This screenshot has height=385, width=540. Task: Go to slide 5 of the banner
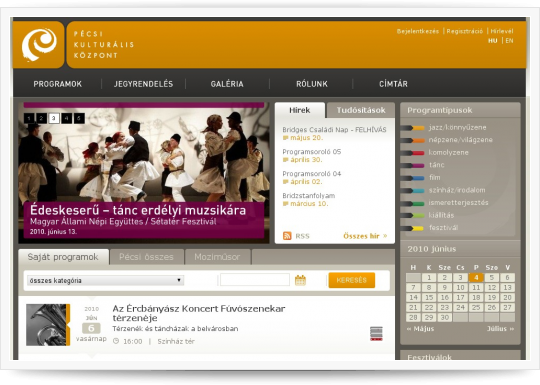(x=79, y=118)
